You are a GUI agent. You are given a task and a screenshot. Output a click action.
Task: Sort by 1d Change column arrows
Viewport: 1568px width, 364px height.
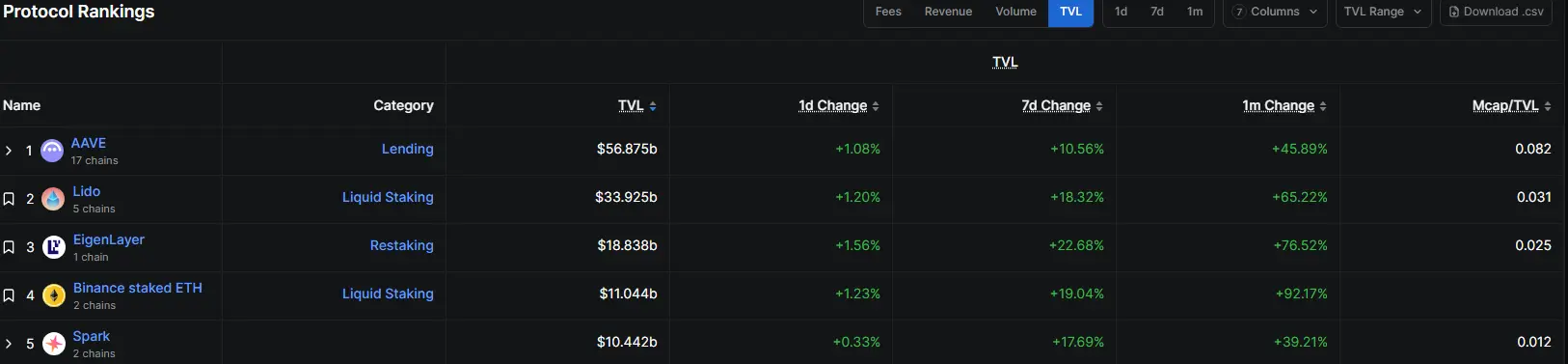point(876,106)
